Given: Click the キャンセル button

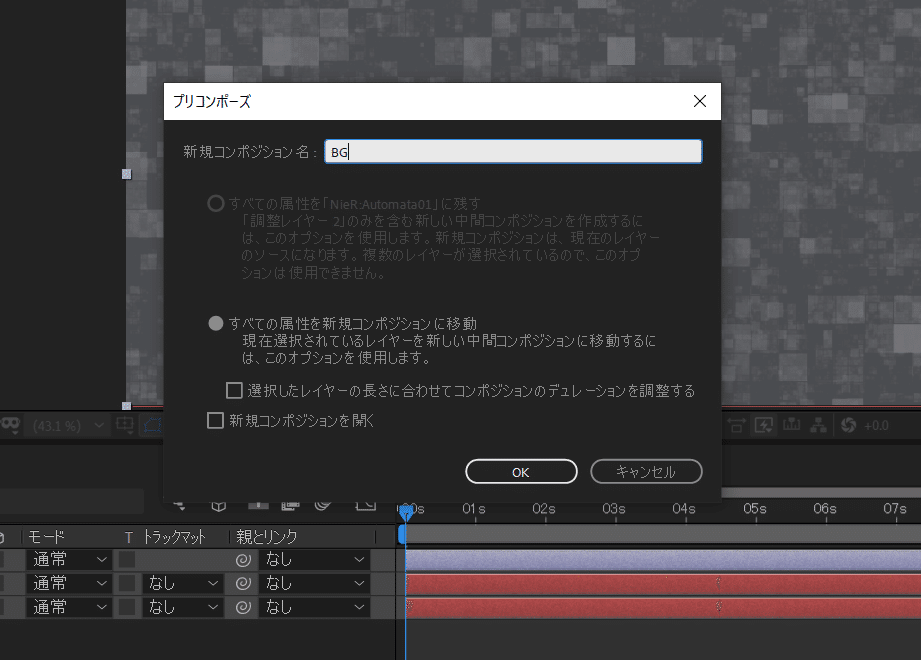Looking at the screenshot, I should [645, 471].
